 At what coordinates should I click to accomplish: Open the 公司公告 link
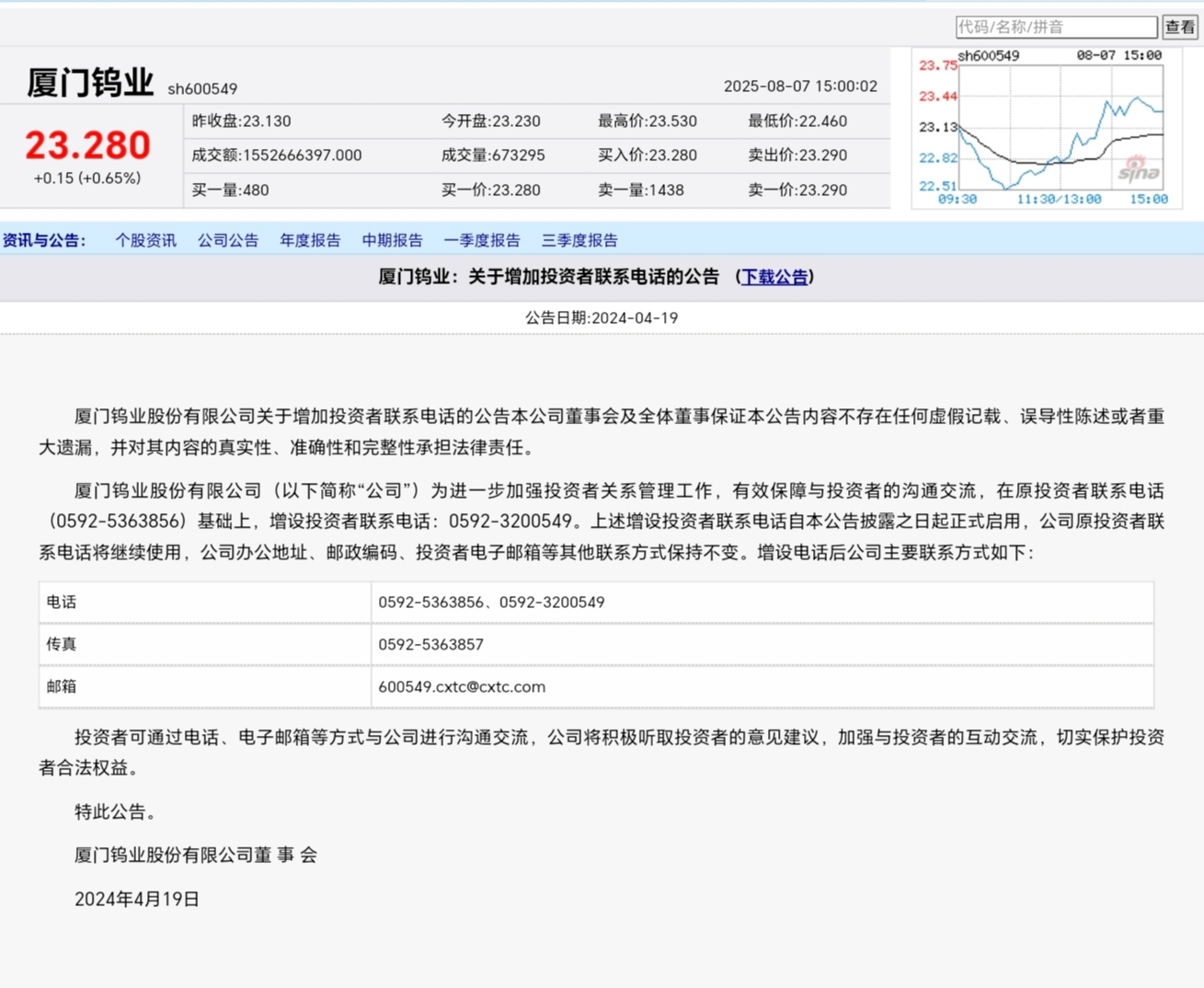tap(228, 240)
